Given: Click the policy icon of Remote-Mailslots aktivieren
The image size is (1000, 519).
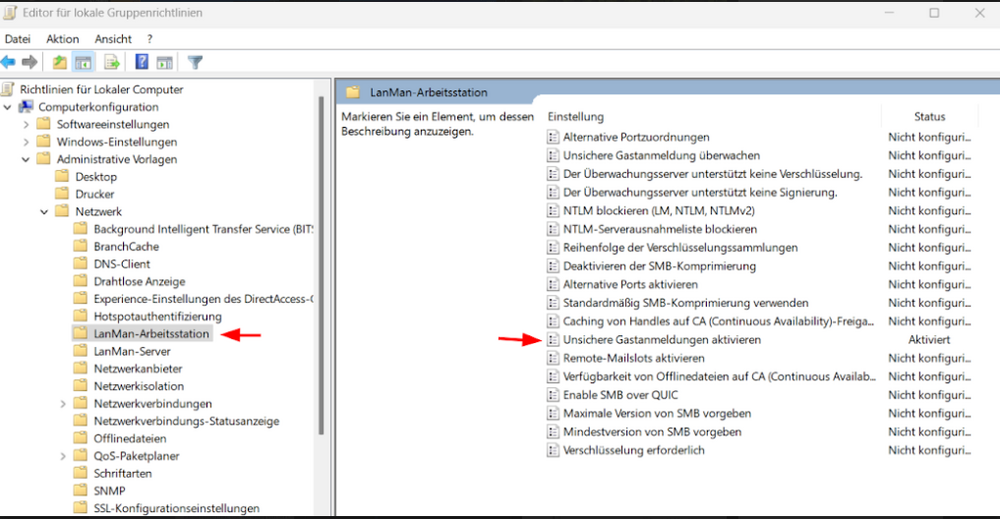Looking at the screenshot, I should pos(552,358).
